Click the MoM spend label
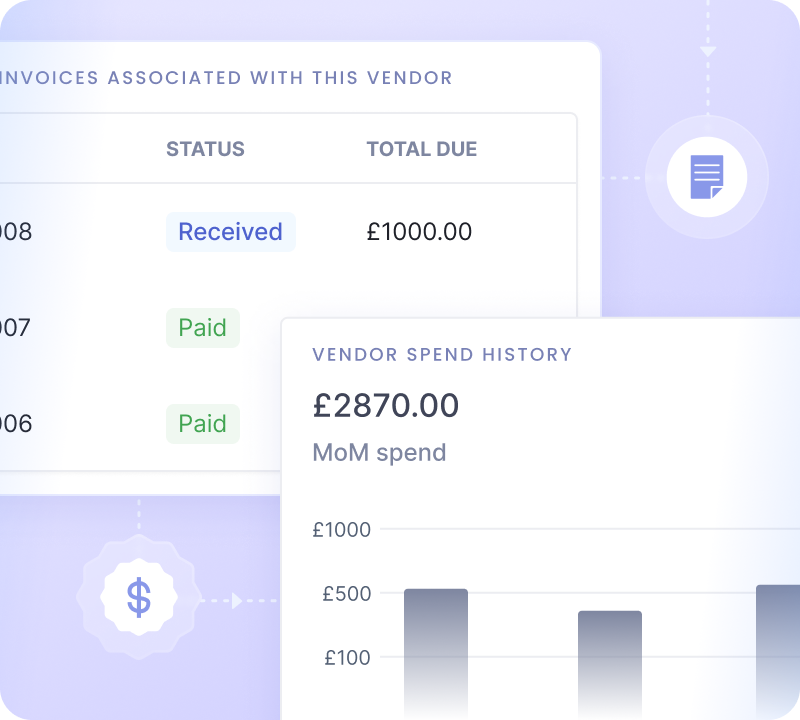This screenshot has height=720, width=800. click(379, 452)
